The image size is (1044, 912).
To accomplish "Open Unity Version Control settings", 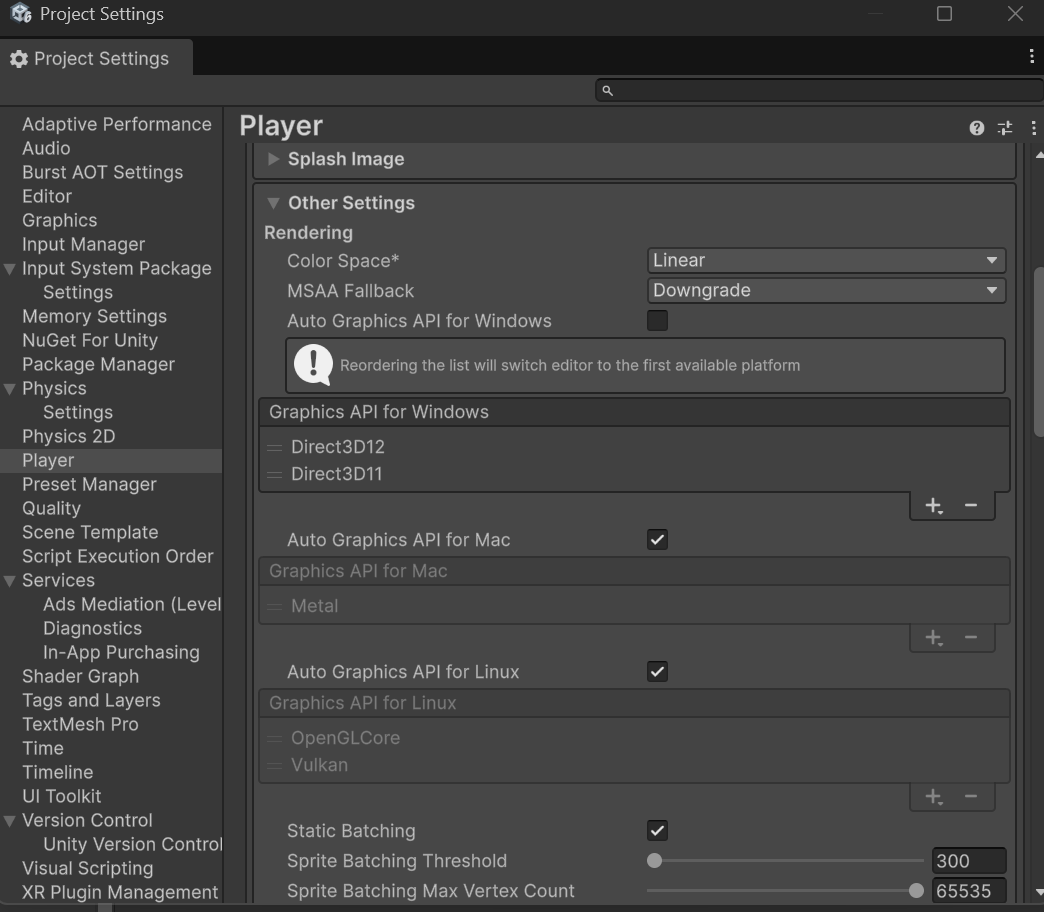I will tap(132, 844).
